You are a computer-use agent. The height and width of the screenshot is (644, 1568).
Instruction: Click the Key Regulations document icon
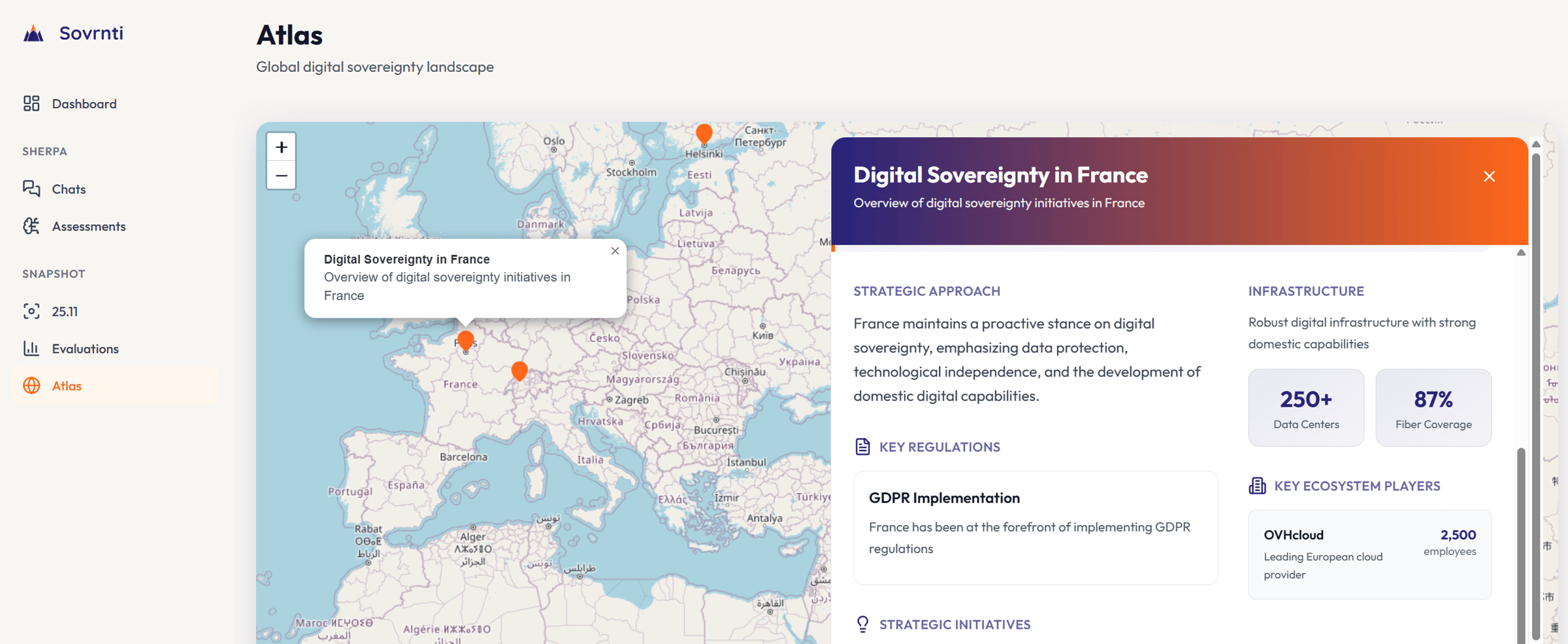(862, 447)
